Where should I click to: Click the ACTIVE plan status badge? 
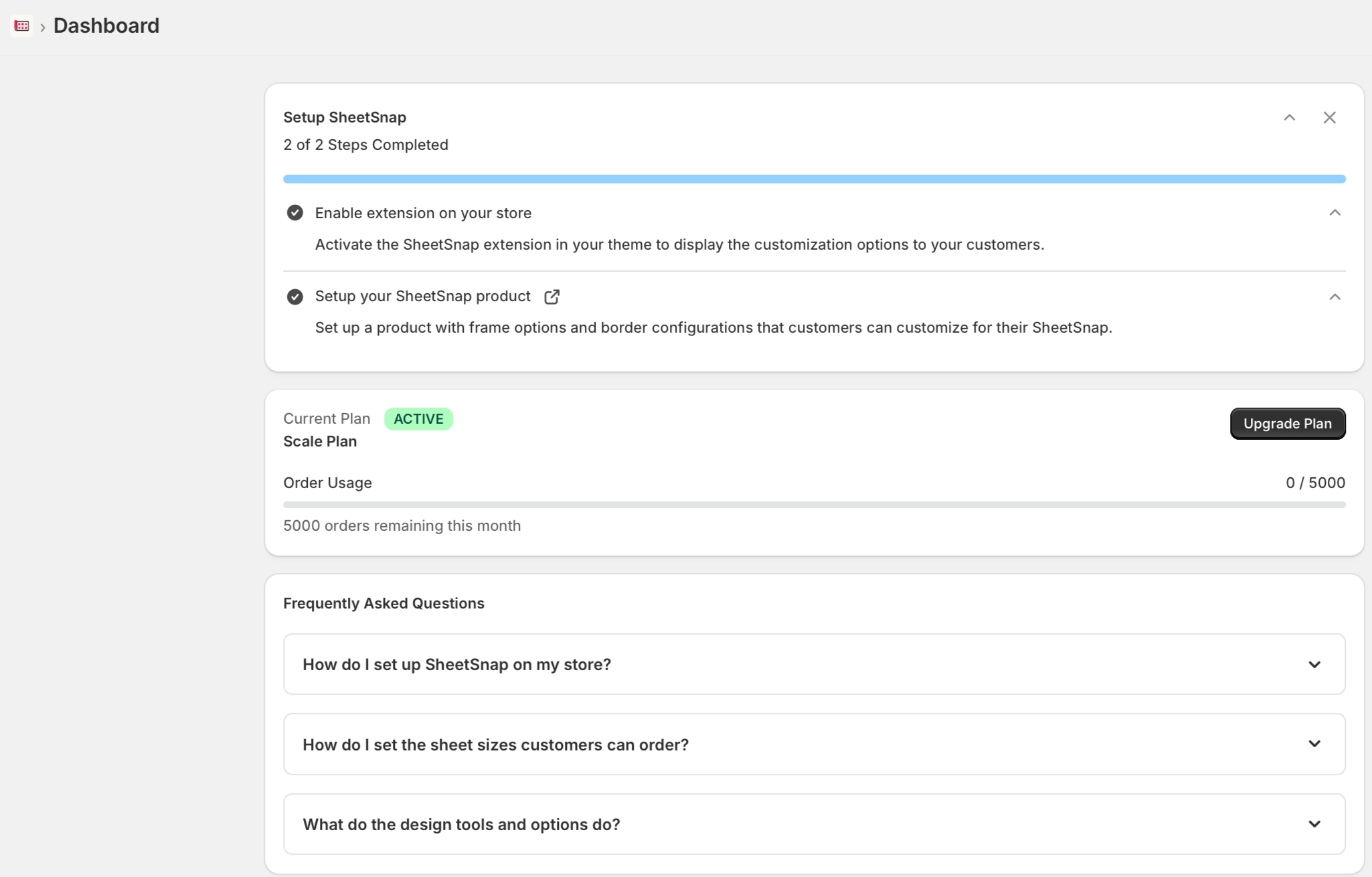pyautogui.click(x=418, y=419)
